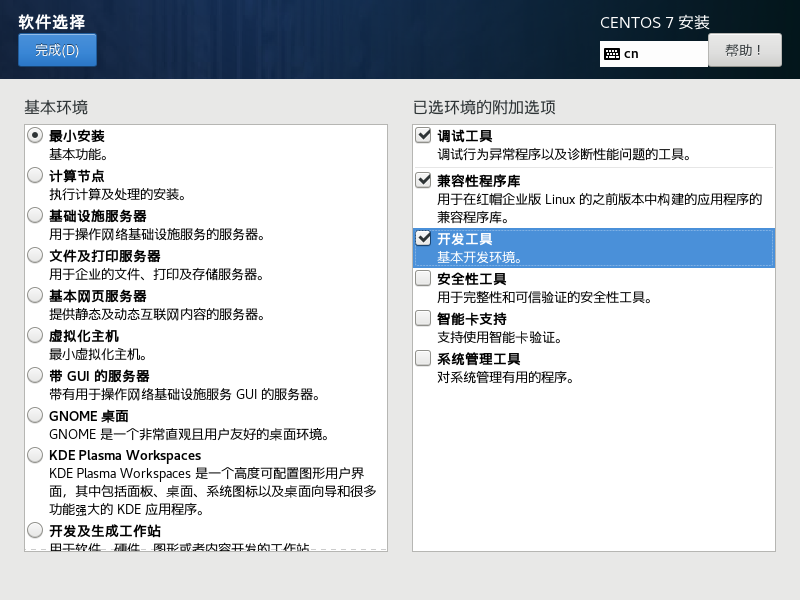
Task: Choose the 基础设施服务器 environment radio
Action: click(35, 215)
